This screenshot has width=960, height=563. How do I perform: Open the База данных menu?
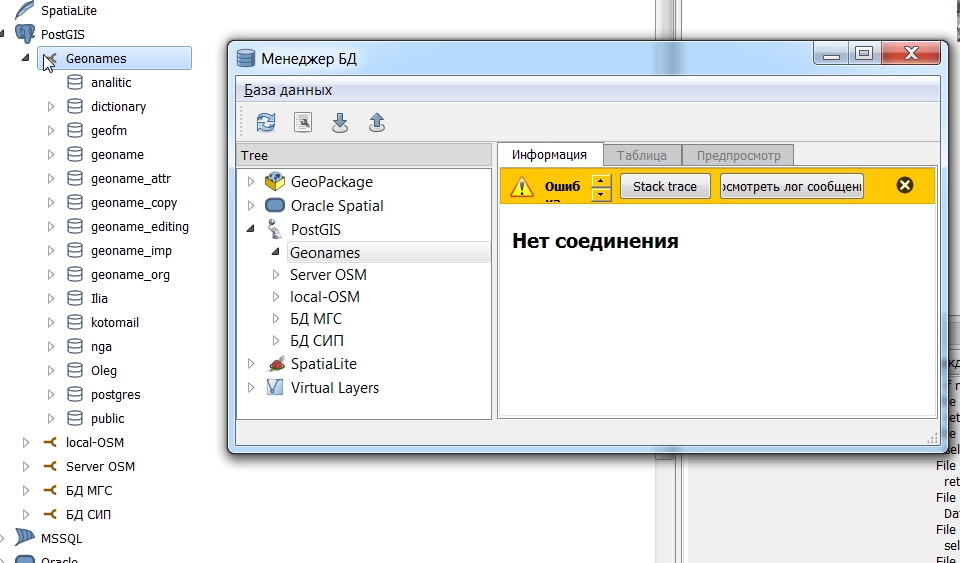[x=288, y=90]
